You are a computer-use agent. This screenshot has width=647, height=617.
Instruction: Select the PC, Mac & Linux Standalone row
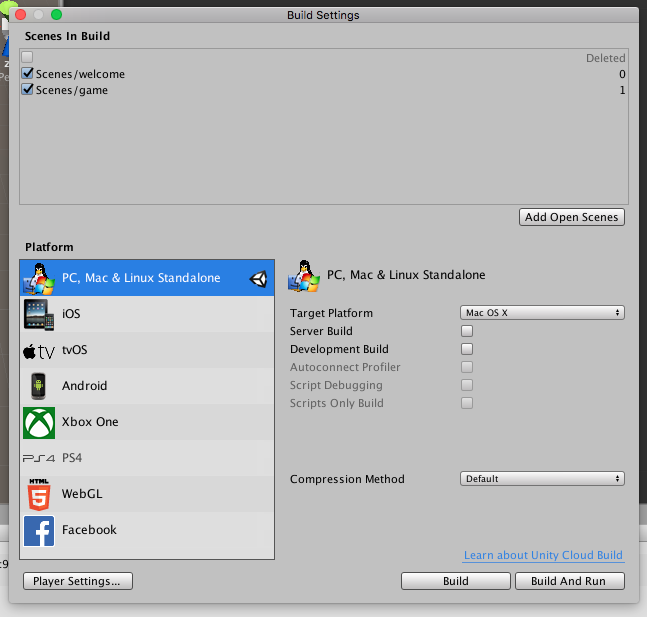(x=140, y=278)
